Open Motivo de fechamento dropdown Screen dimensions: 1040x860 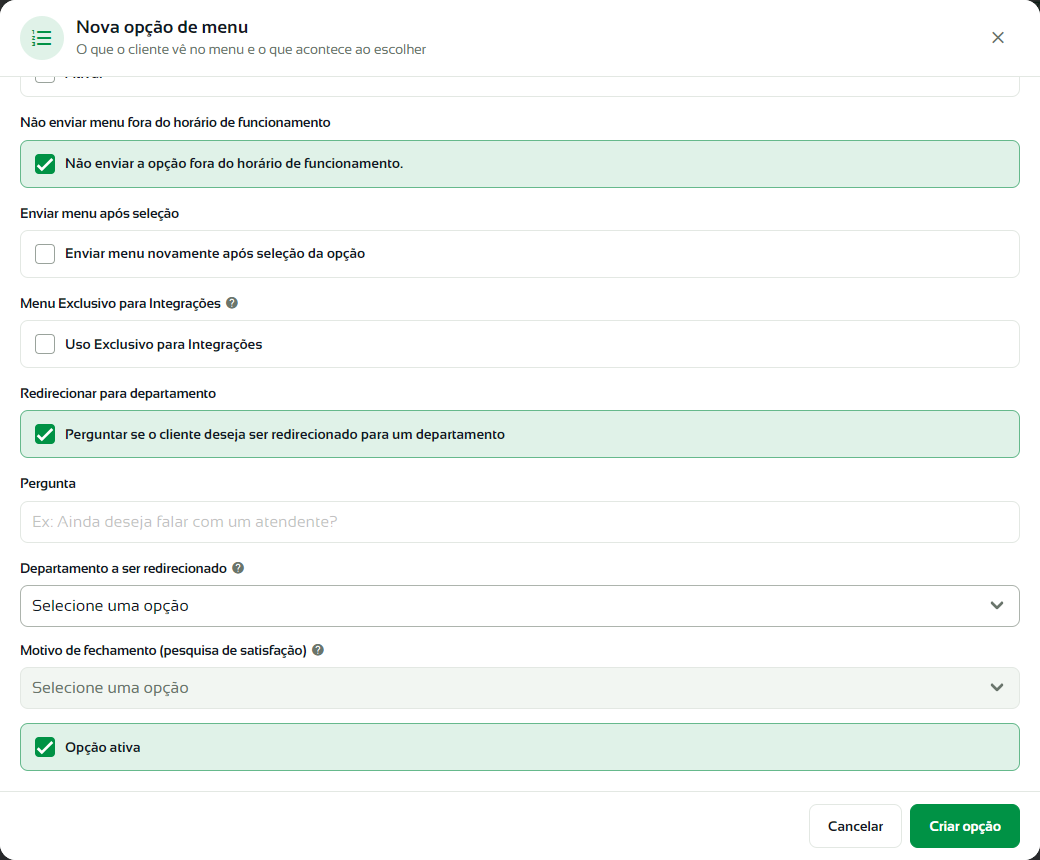coord(519,688)
